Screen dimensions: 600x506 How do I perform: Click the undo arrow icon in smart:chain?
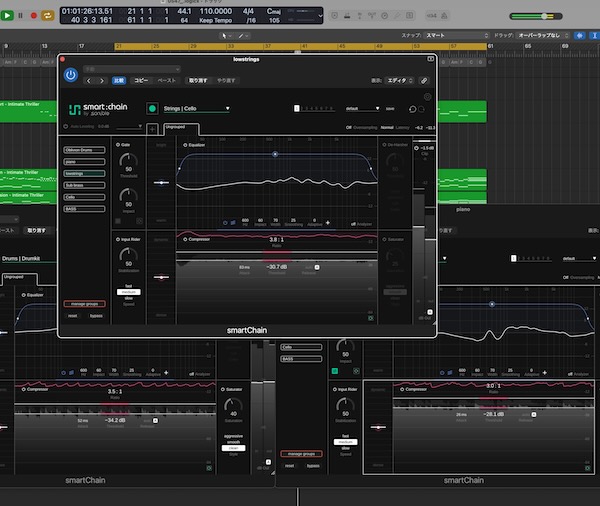pos(412,109)
